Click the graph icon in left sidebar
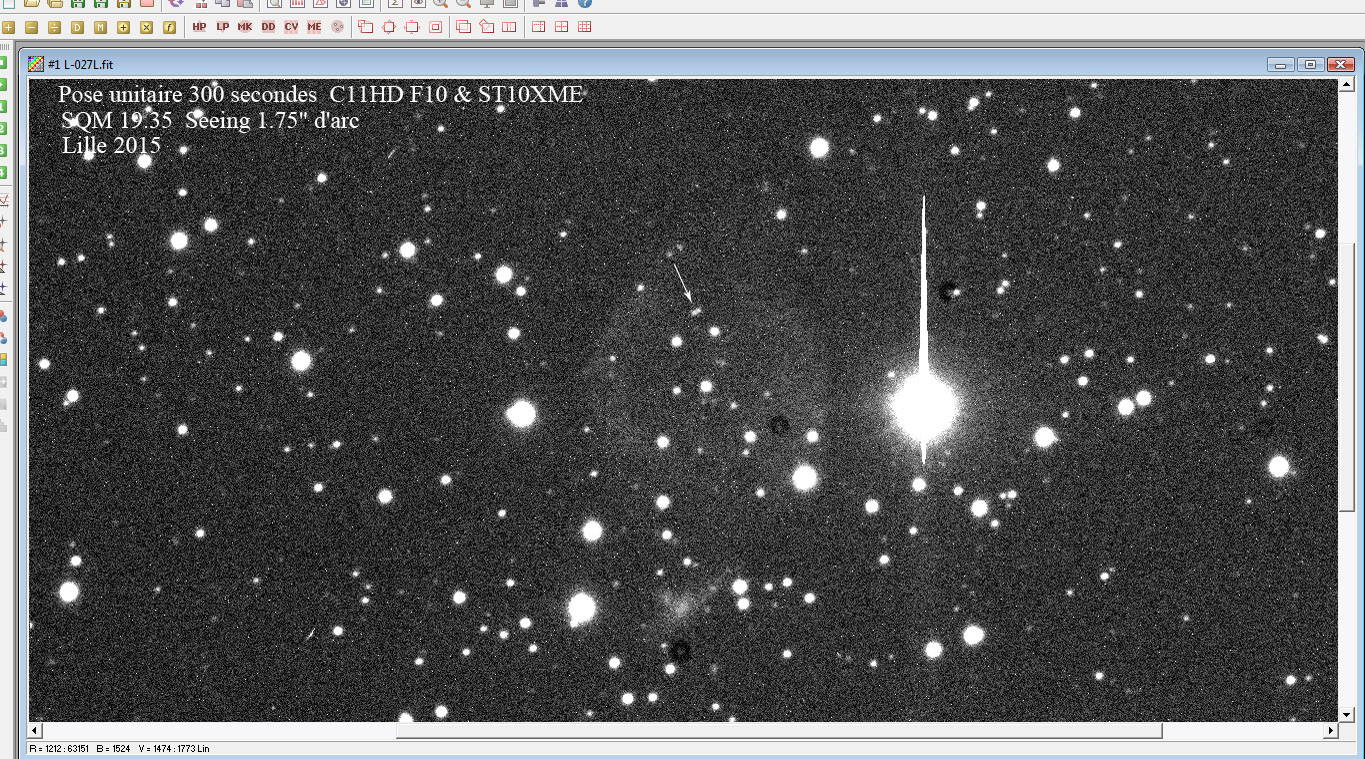This screenshot has width=1365, height=759. [4, 199]
